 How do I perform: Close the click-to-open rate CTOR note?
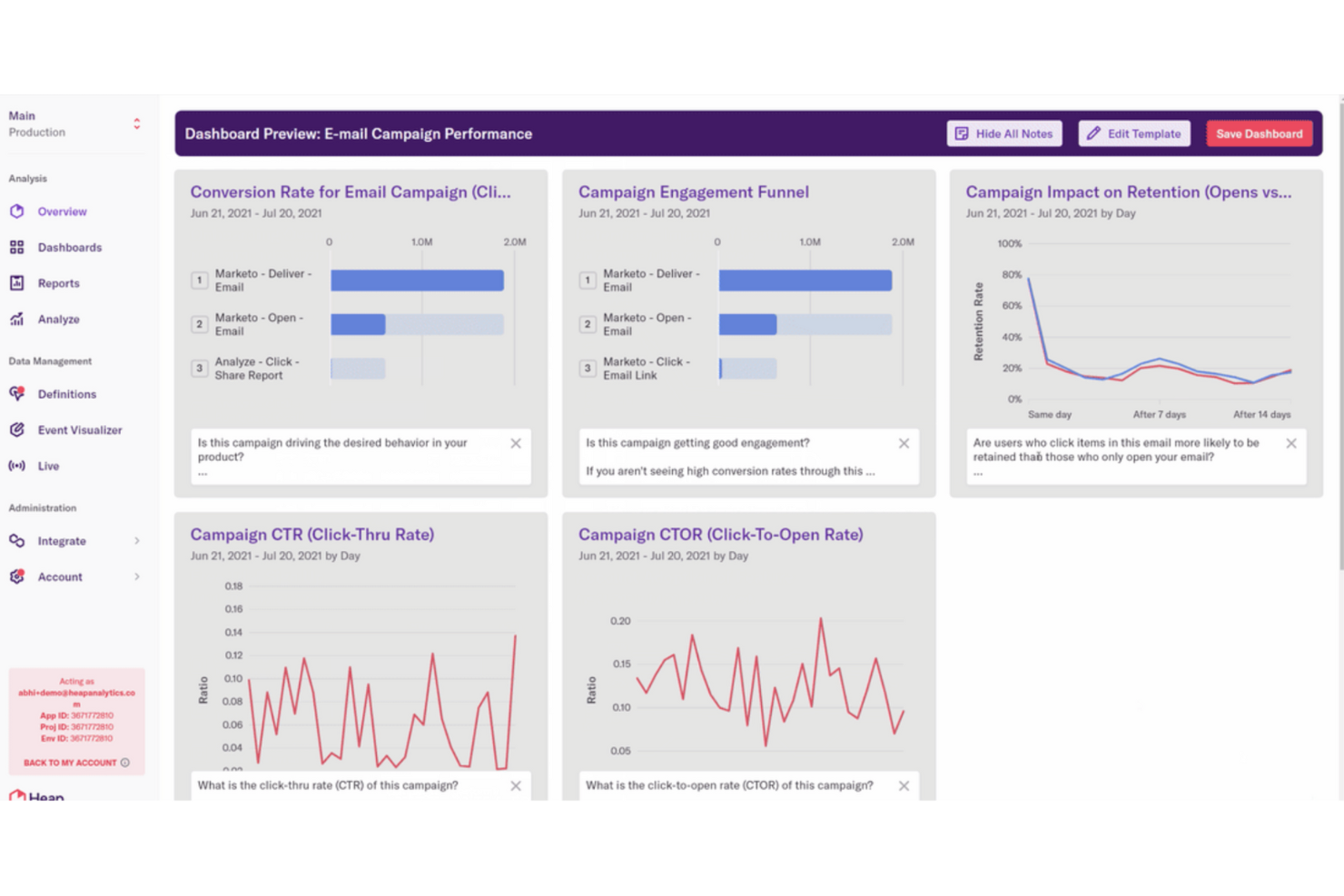pyautogui.click(x=904, y=786)
